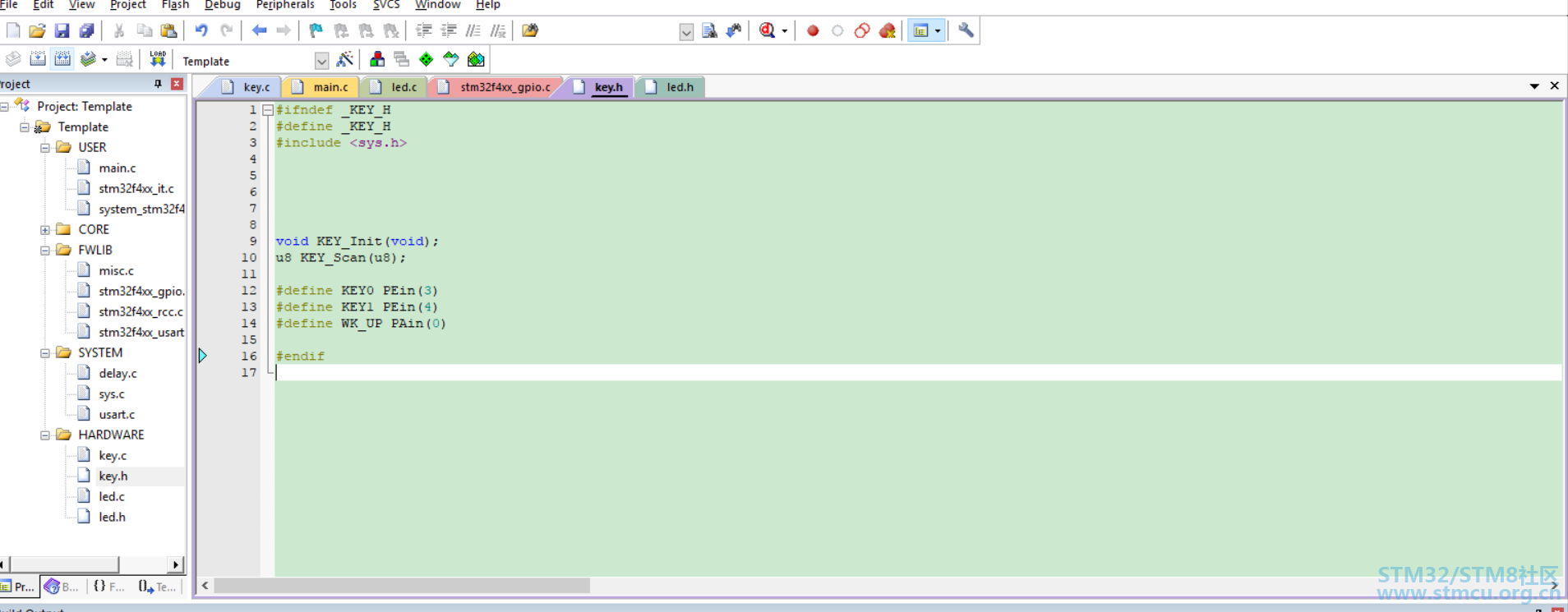Save the current file key.h
The image size is (1568, 612).
click(x=62, y=30)
